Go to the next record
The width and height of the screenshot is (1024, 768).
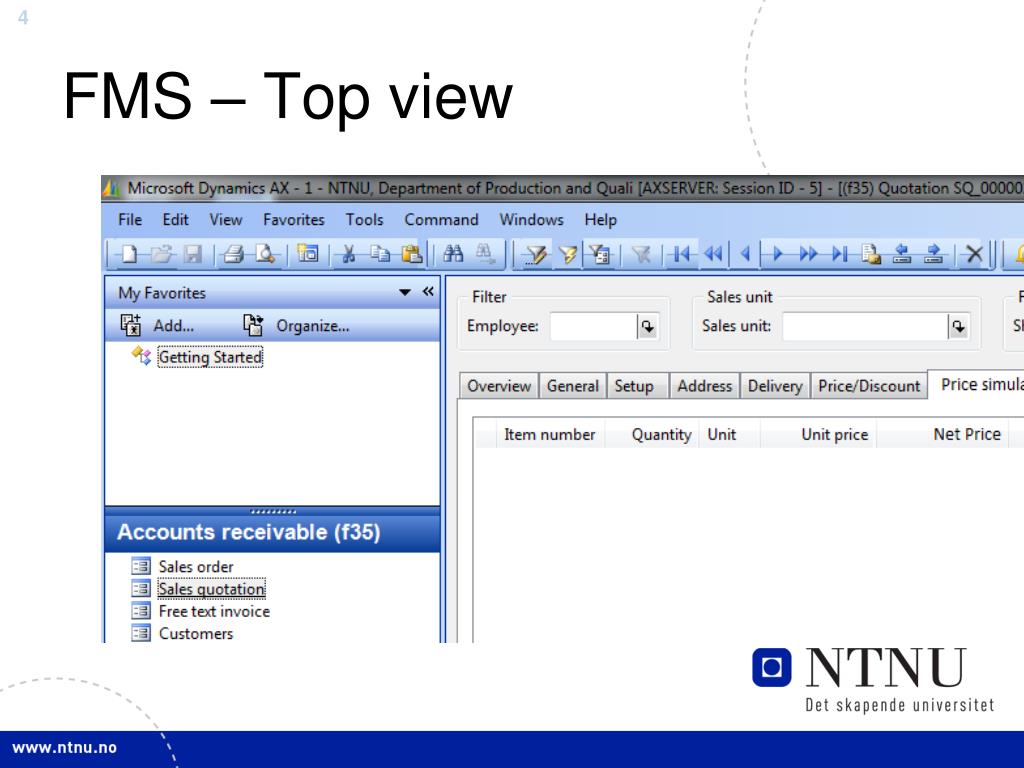point(777,253)
